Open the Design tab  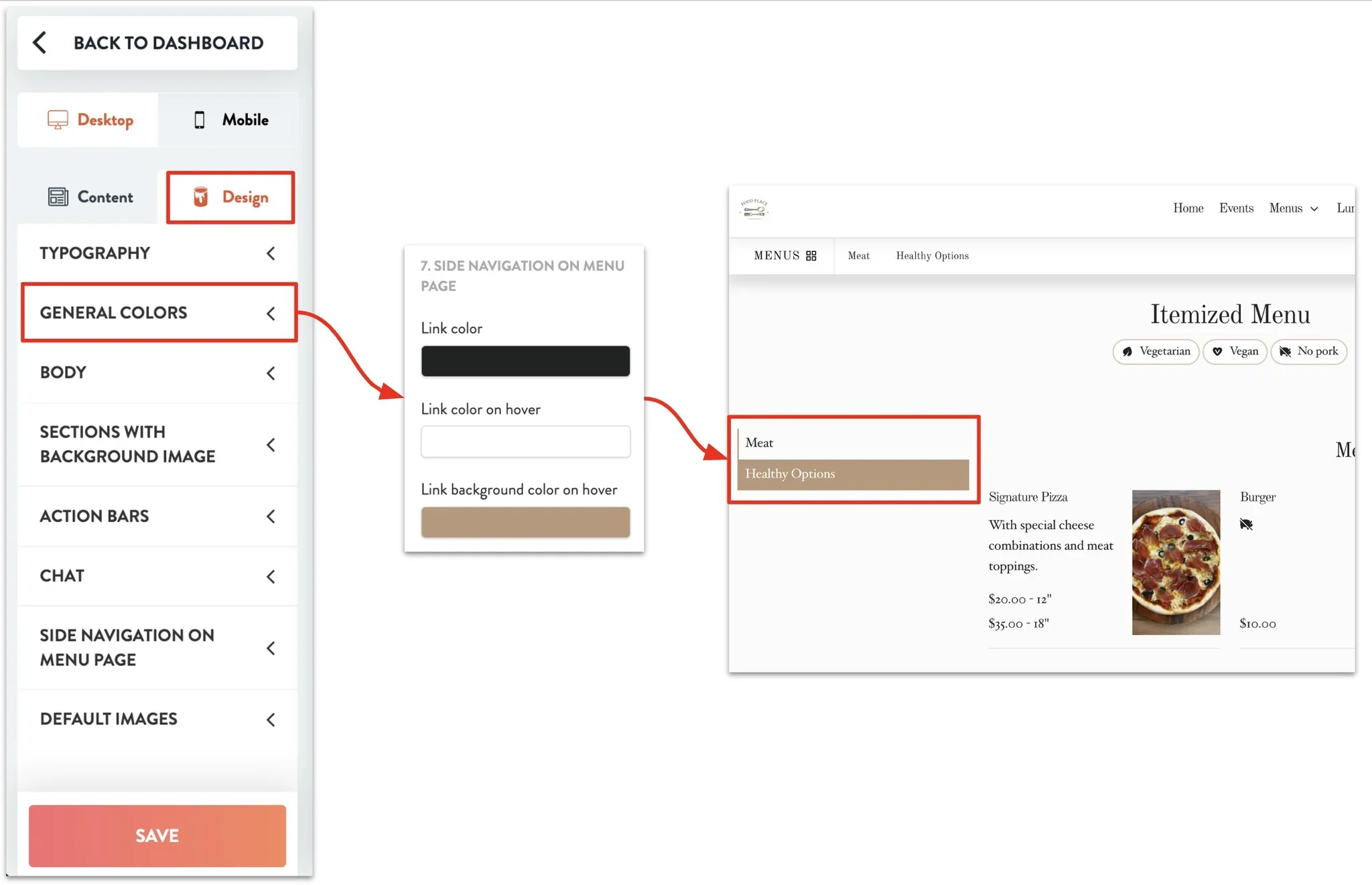[230, 197]
